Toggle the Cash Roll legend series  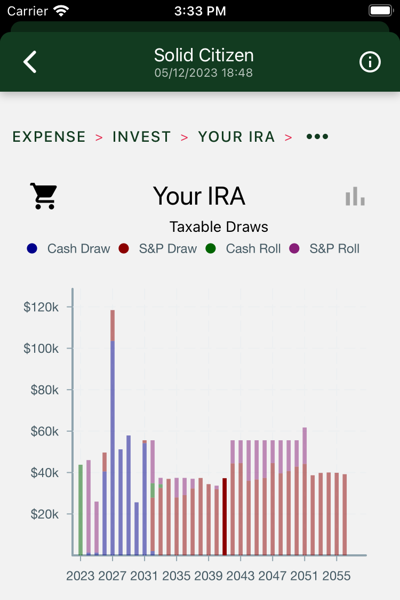[243, 249]
